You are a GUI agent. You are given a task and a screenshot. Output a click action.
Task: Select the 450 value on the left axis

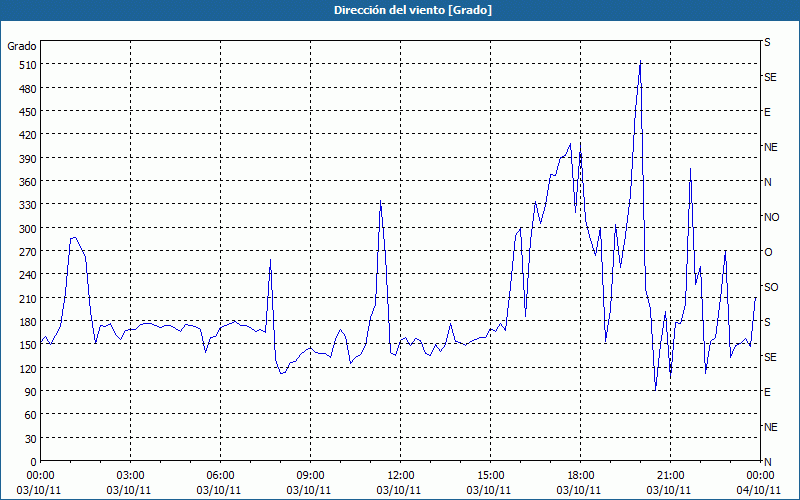[x=28, y=112]
